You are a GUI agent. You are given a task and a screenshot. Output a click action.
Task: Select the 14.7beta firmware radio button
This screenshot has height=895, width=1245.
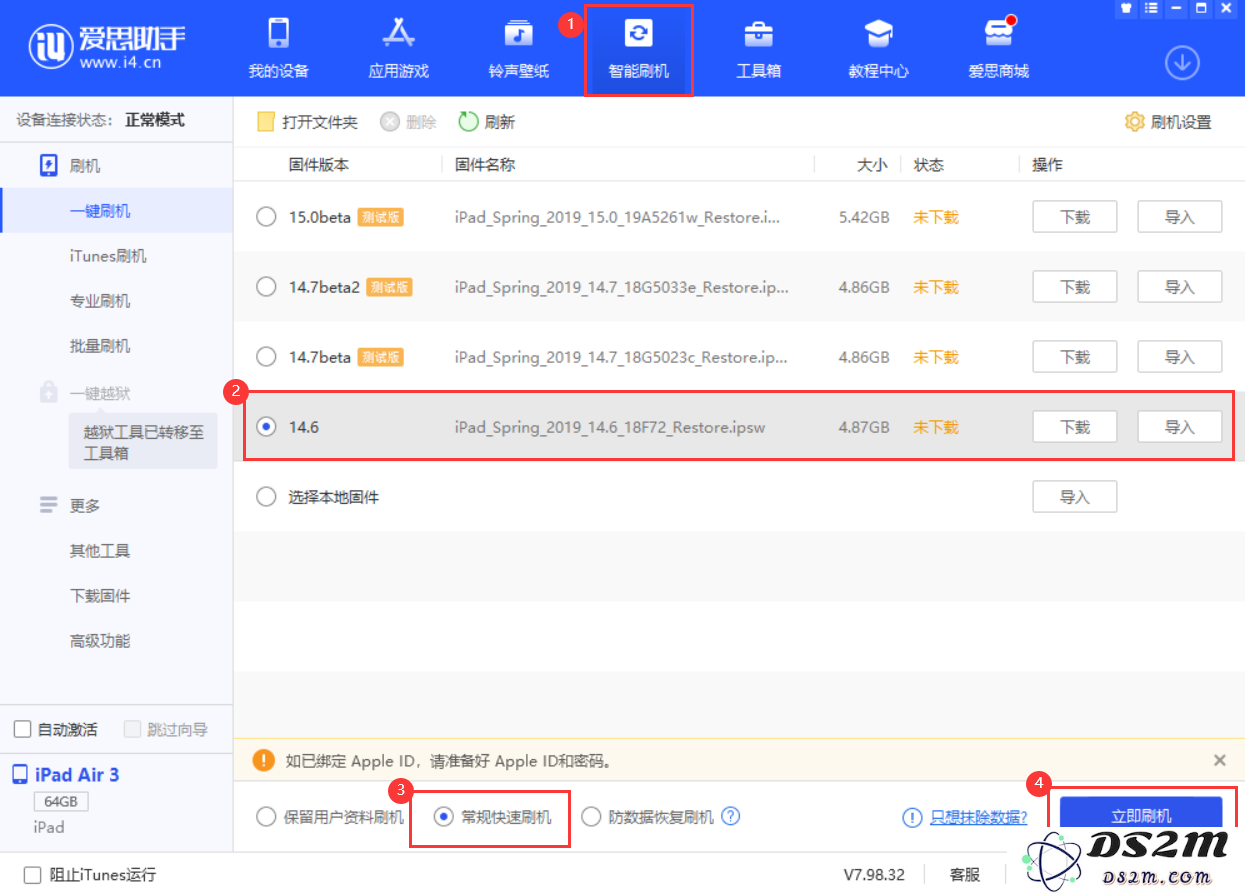(266, 357)
